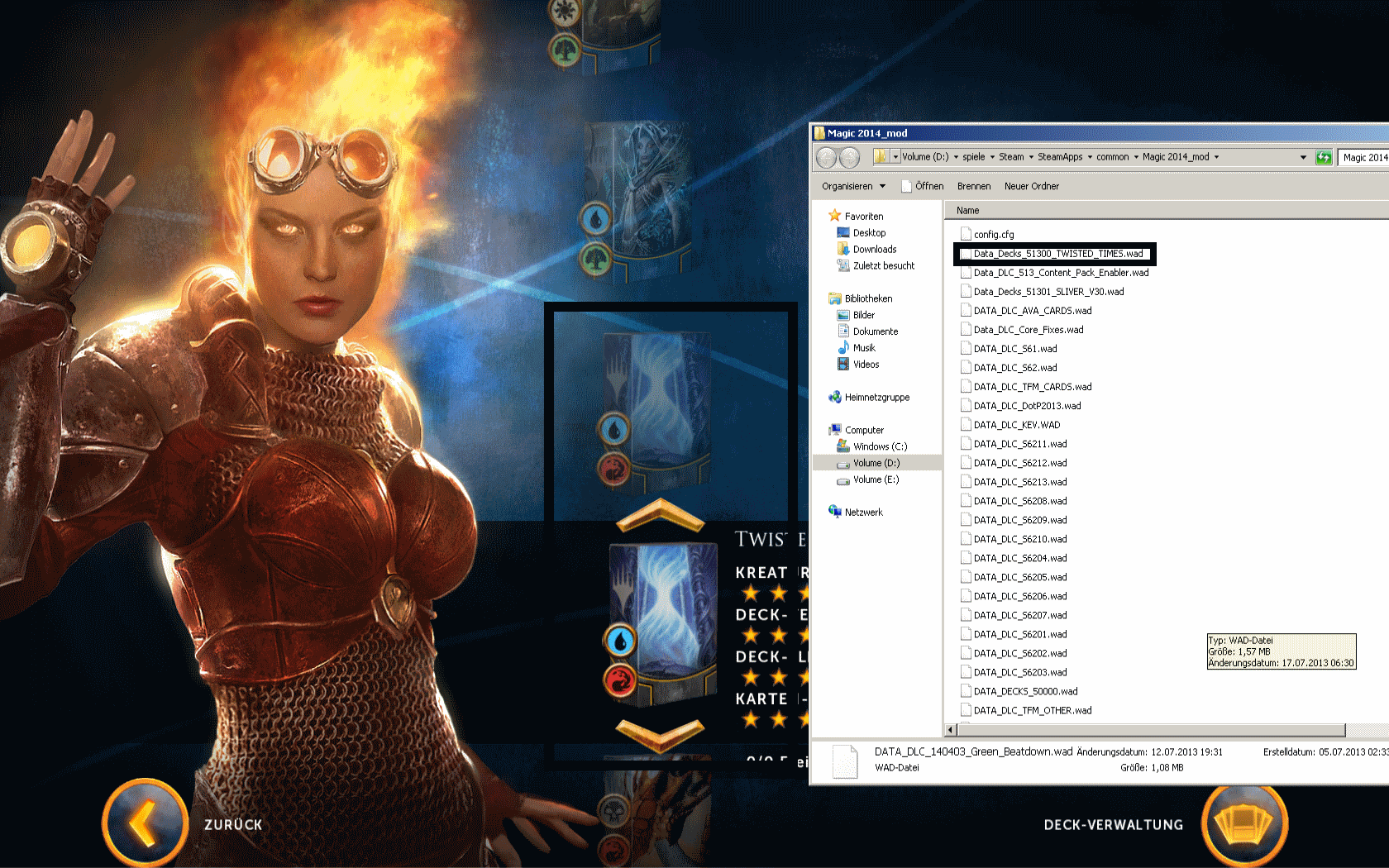Viewport: 1389px width, 868px height.
Task: Select DATA_DLC_AVA_CARDS.wad file
Action: [x=1026, y=311]
